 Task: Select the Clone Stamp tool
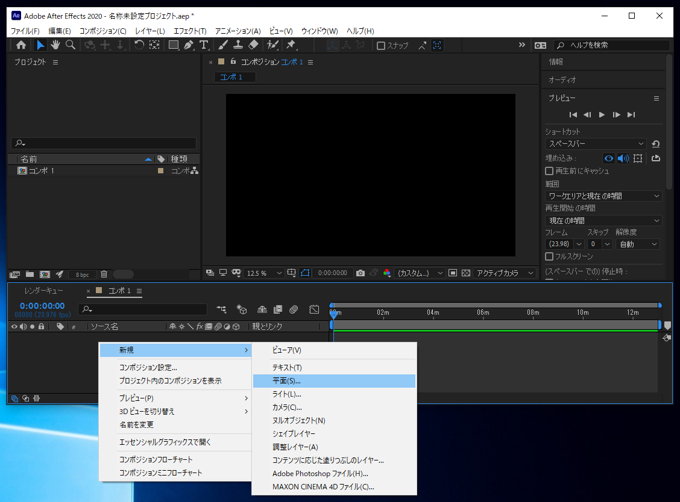(238, 45)
